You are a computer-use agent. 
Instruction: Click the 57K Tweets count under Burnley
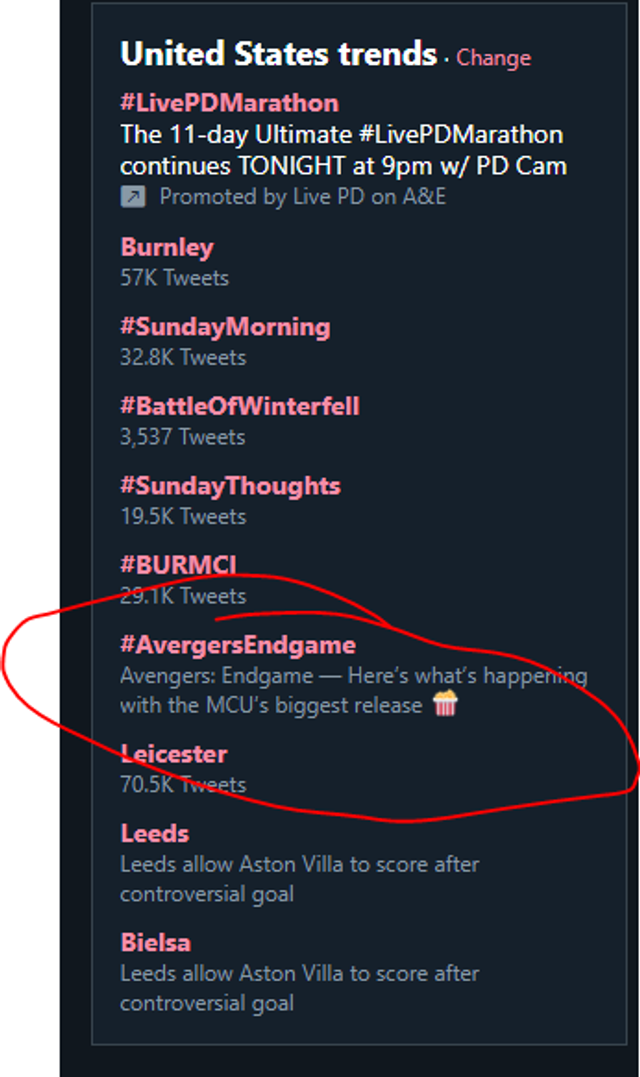click(174, 278)
